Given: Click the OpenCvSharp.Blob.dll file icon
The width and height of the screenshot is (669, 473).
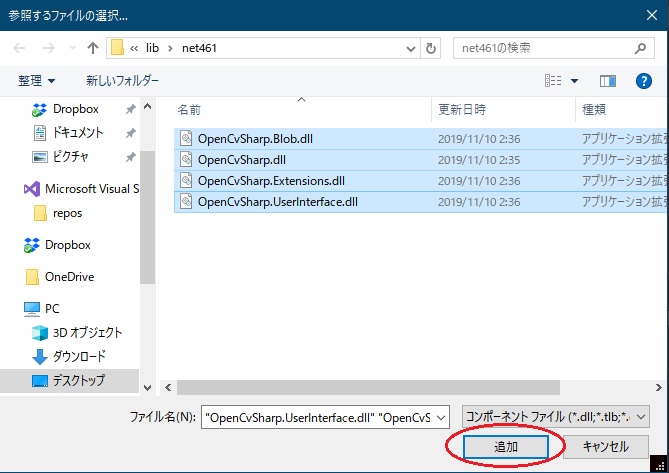Looking at the screenshot, I should 186,138.
